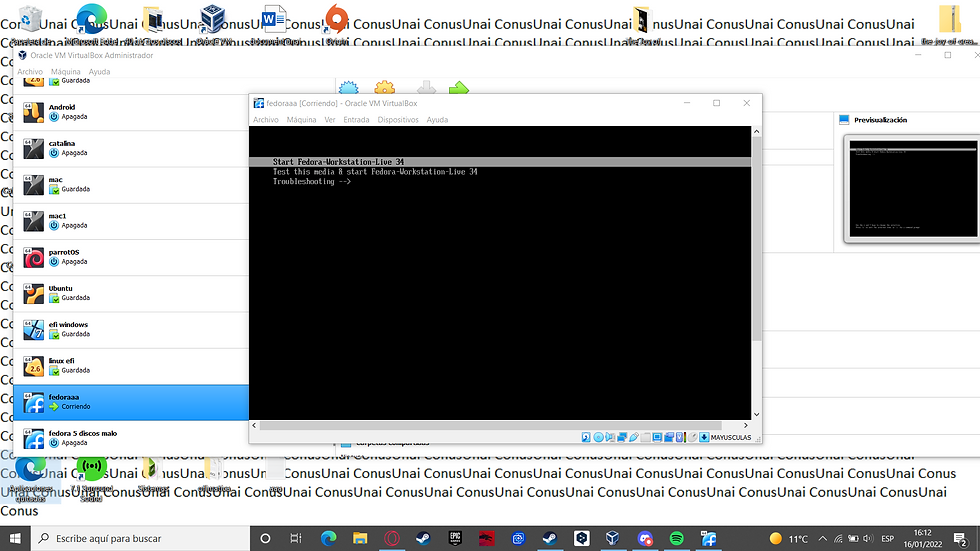This screenshot has height=551, width=980.
Task: Click the host key down-arrow icon beside MAYUSCULAS
Action: 704,437
